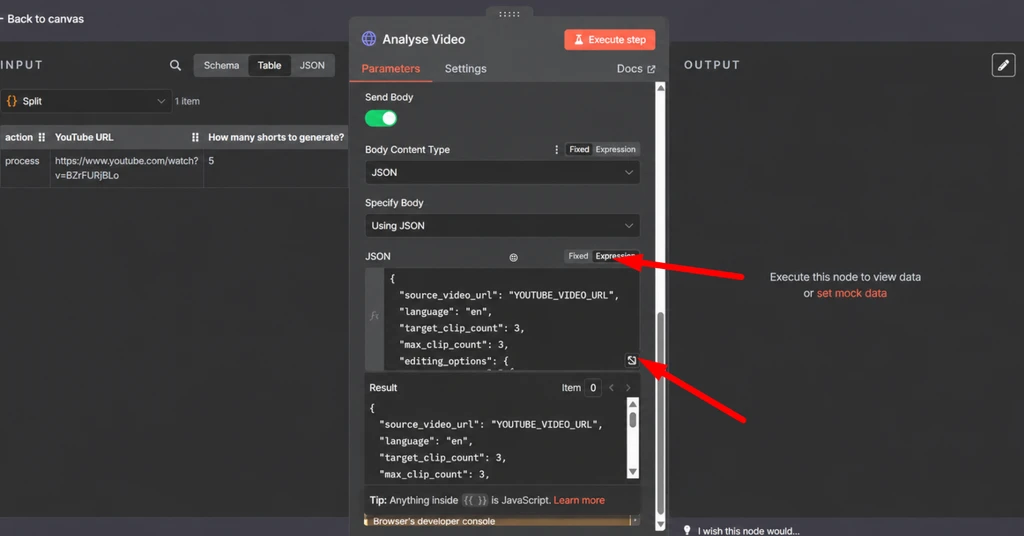The height and width of the screenshot is (536, 1024).
Task: Click the lightbulb feedback icon
Action: (687, 530)
